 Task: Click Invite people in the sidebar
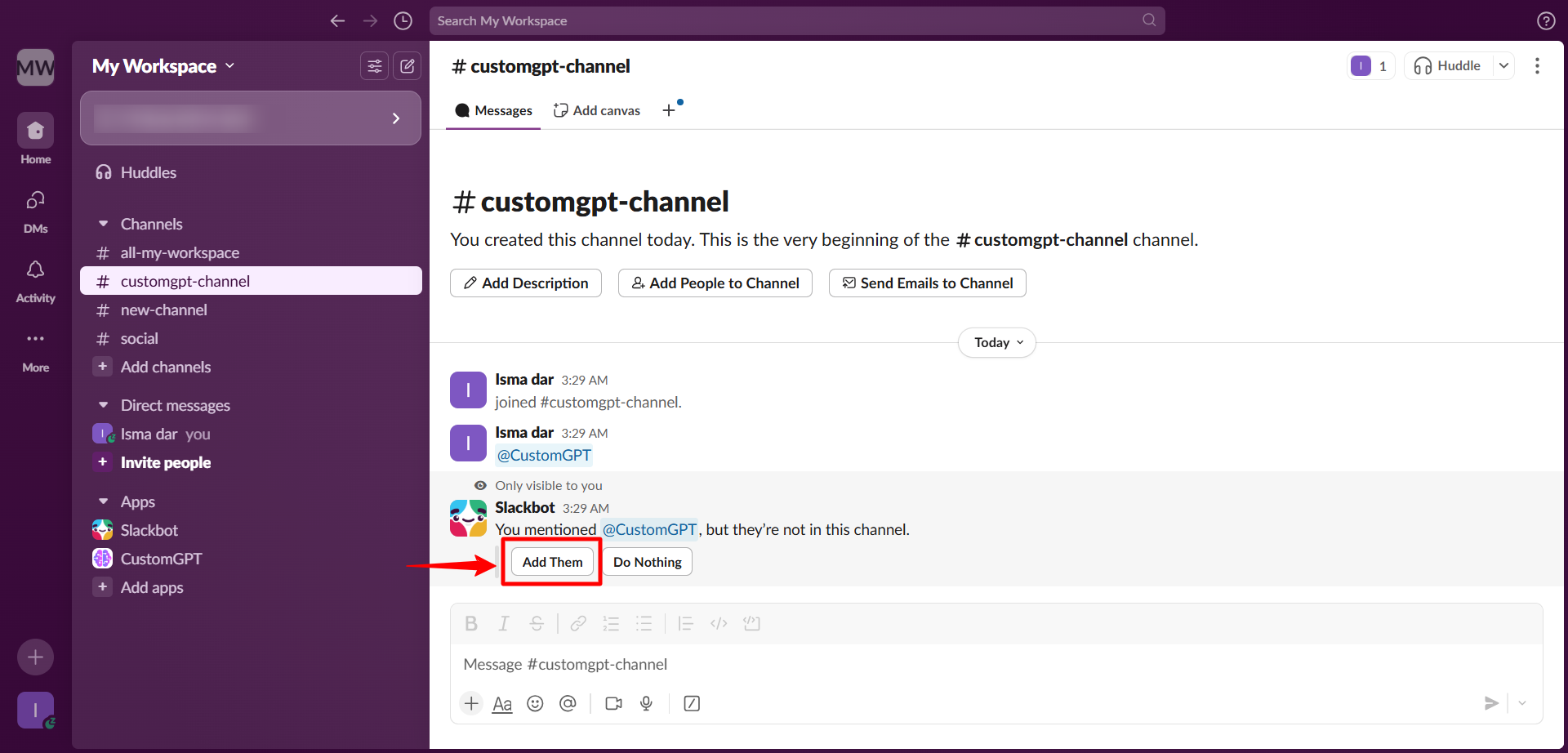tap(251, 462)
